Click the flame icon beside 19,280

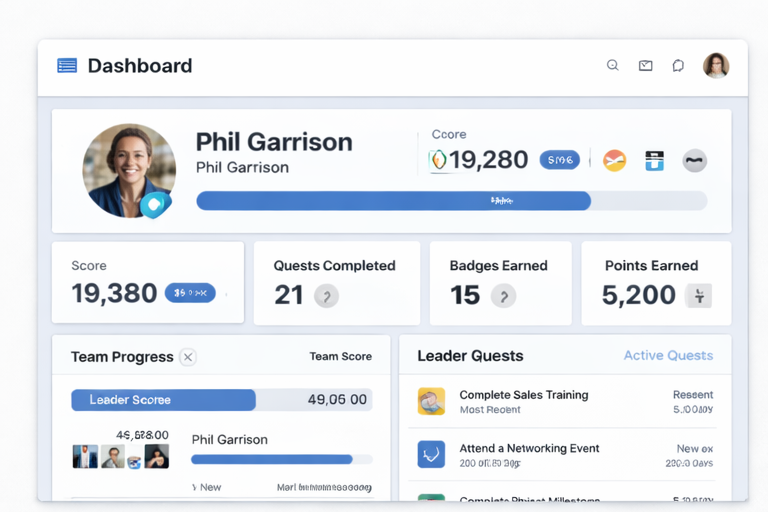[x=439, y=160]
